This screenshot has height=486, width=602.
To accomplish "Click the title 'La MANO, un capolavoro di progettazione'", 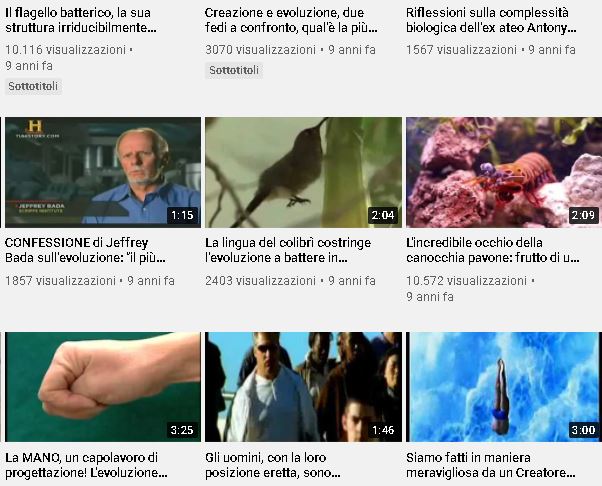I will click(86, 465).
